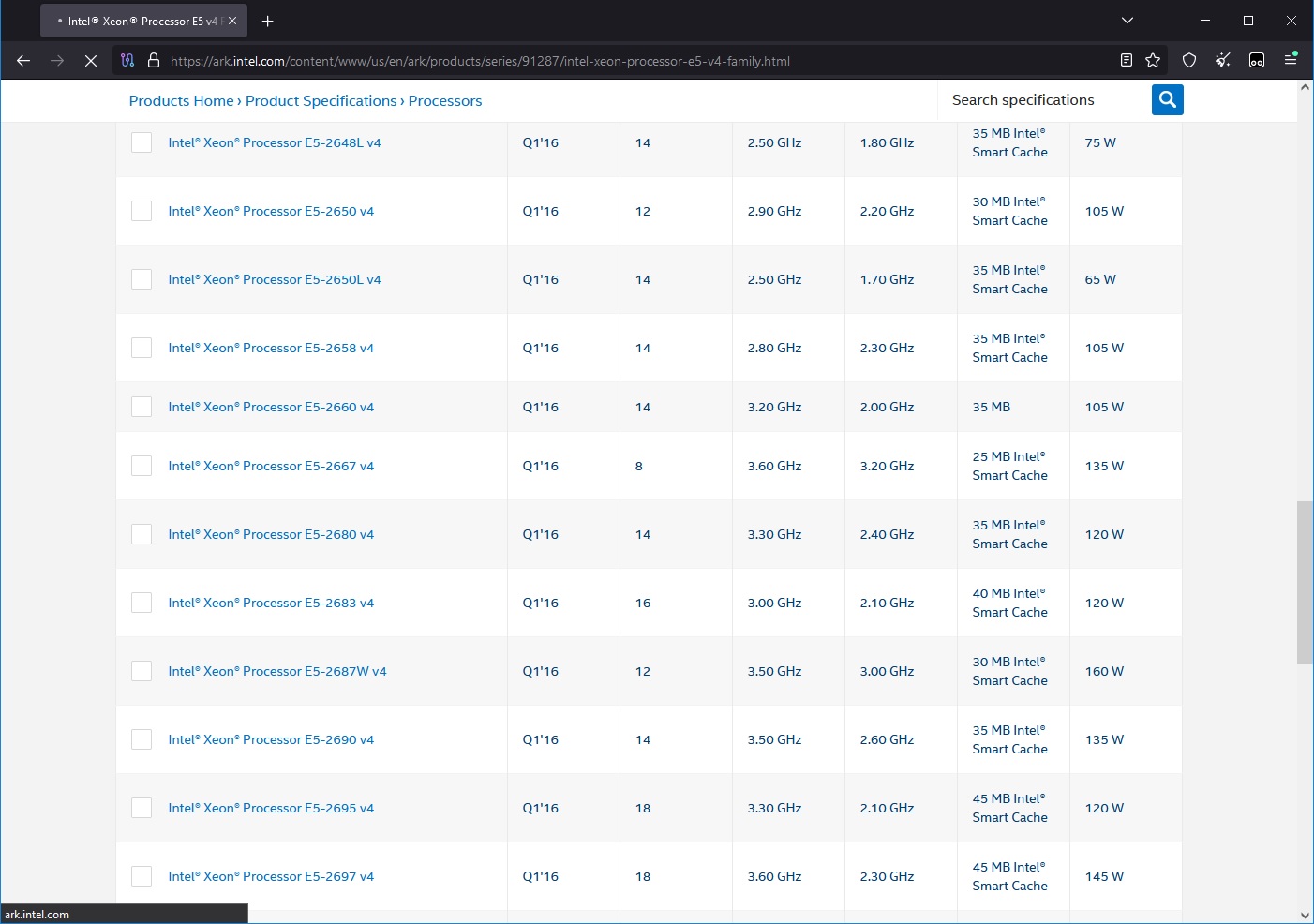Viewport: 1314px width, 924px height.
Task: Open a new browser tab
Action: click(268, 21)
